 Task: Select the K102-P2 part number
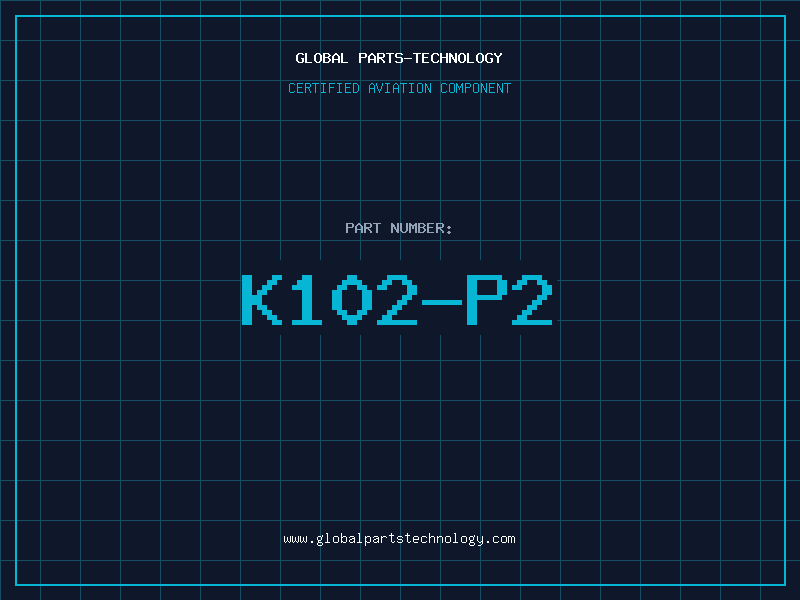(397, 299)
